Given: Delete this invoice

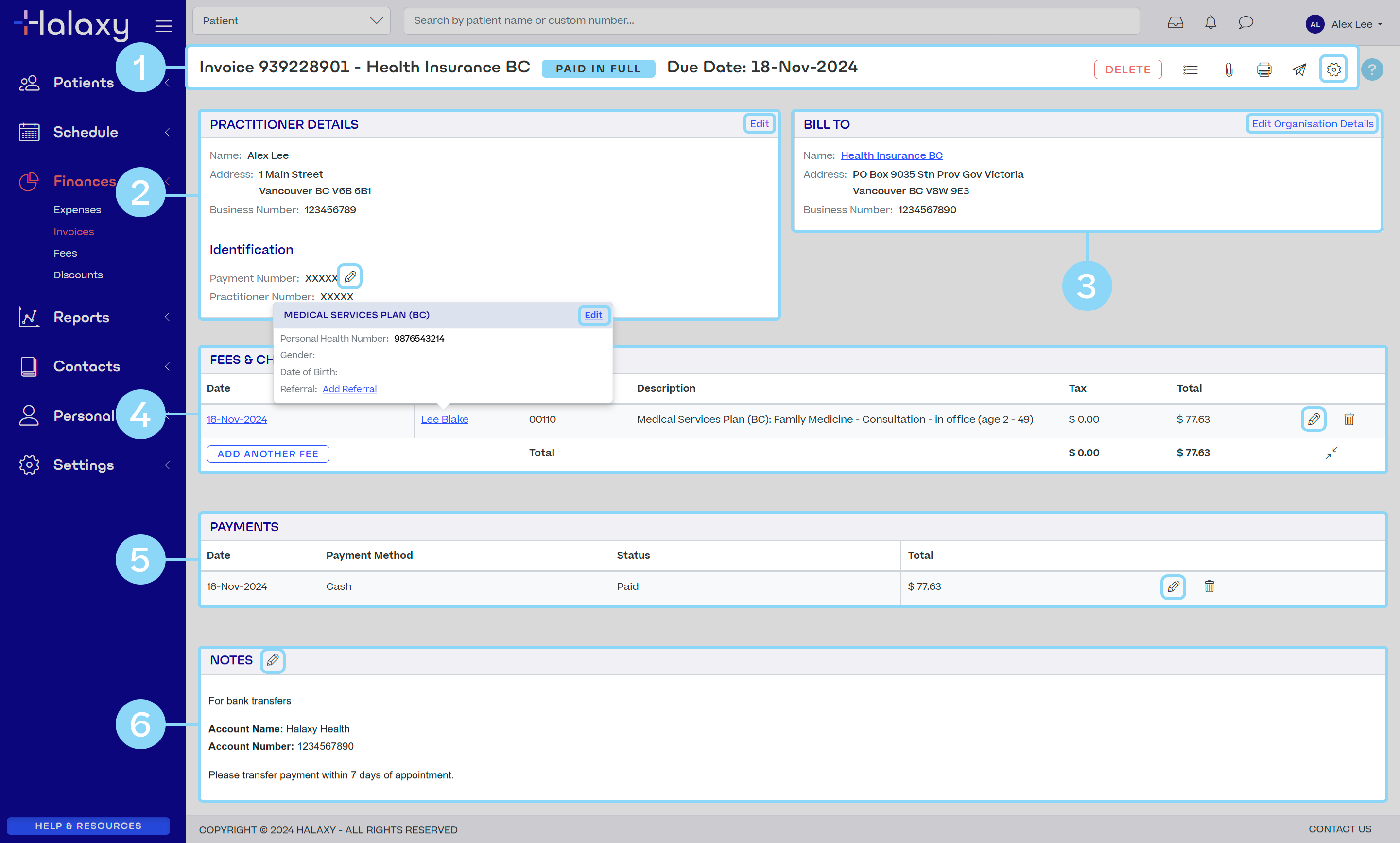Looking at the screenshot, I should point(1127,69).
